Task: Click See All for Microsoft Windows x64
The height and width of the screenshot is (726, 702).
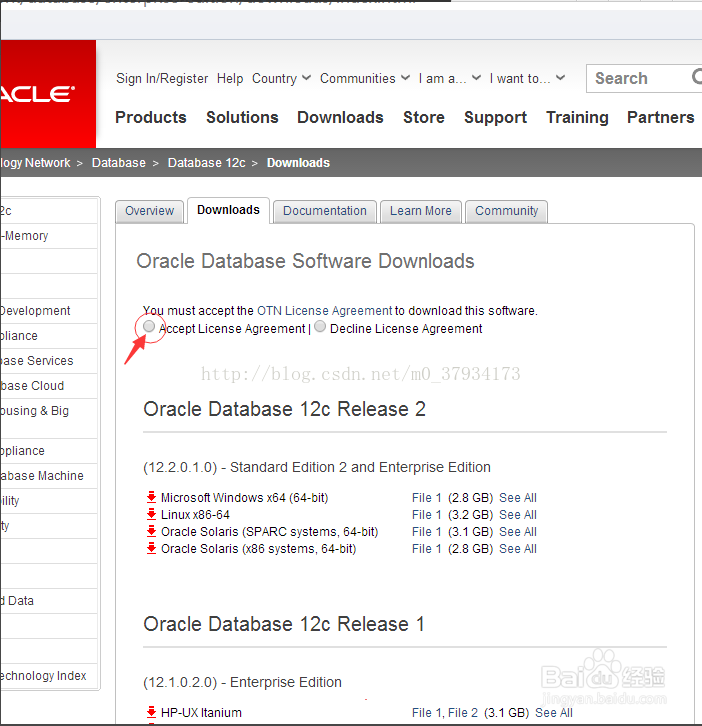Action: pos(518,498)
